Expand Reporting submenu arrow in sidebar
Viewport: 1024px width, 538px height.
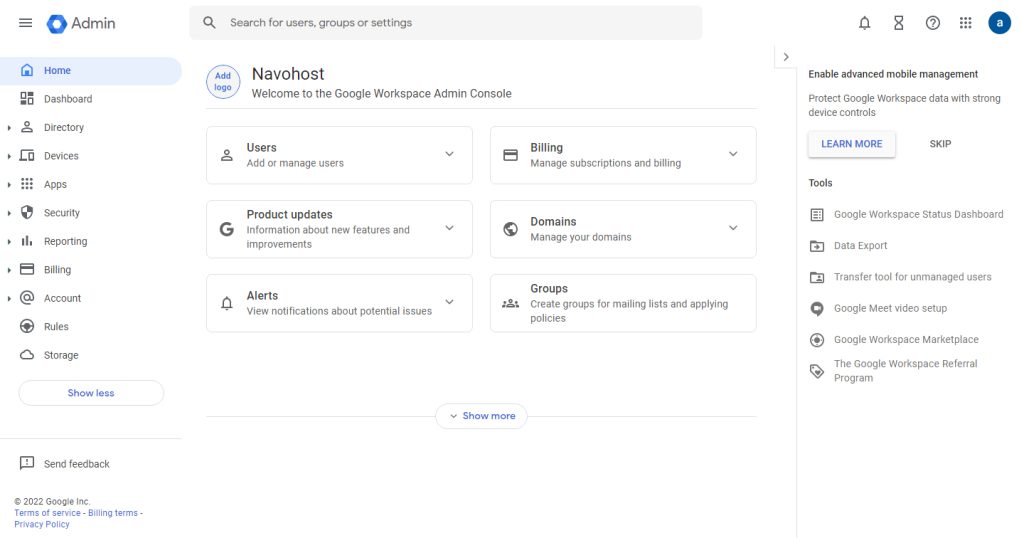point(9,242)
